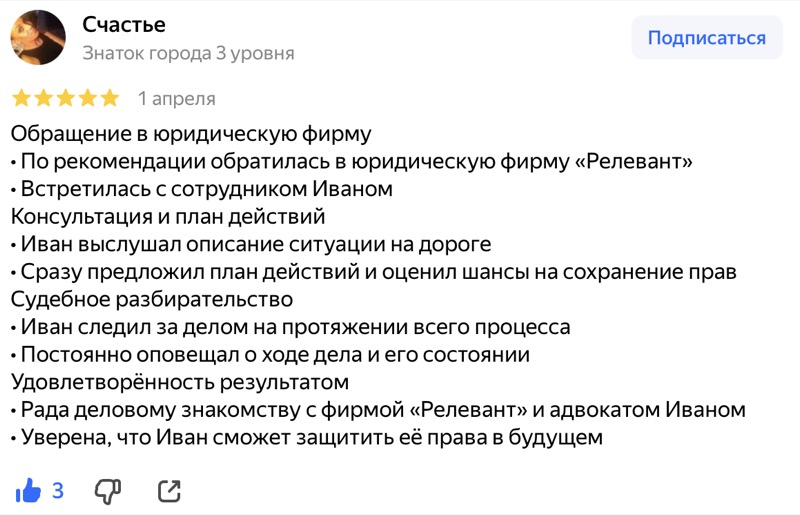
Task: Click the first rating star
Action: [x=21, y=98]
